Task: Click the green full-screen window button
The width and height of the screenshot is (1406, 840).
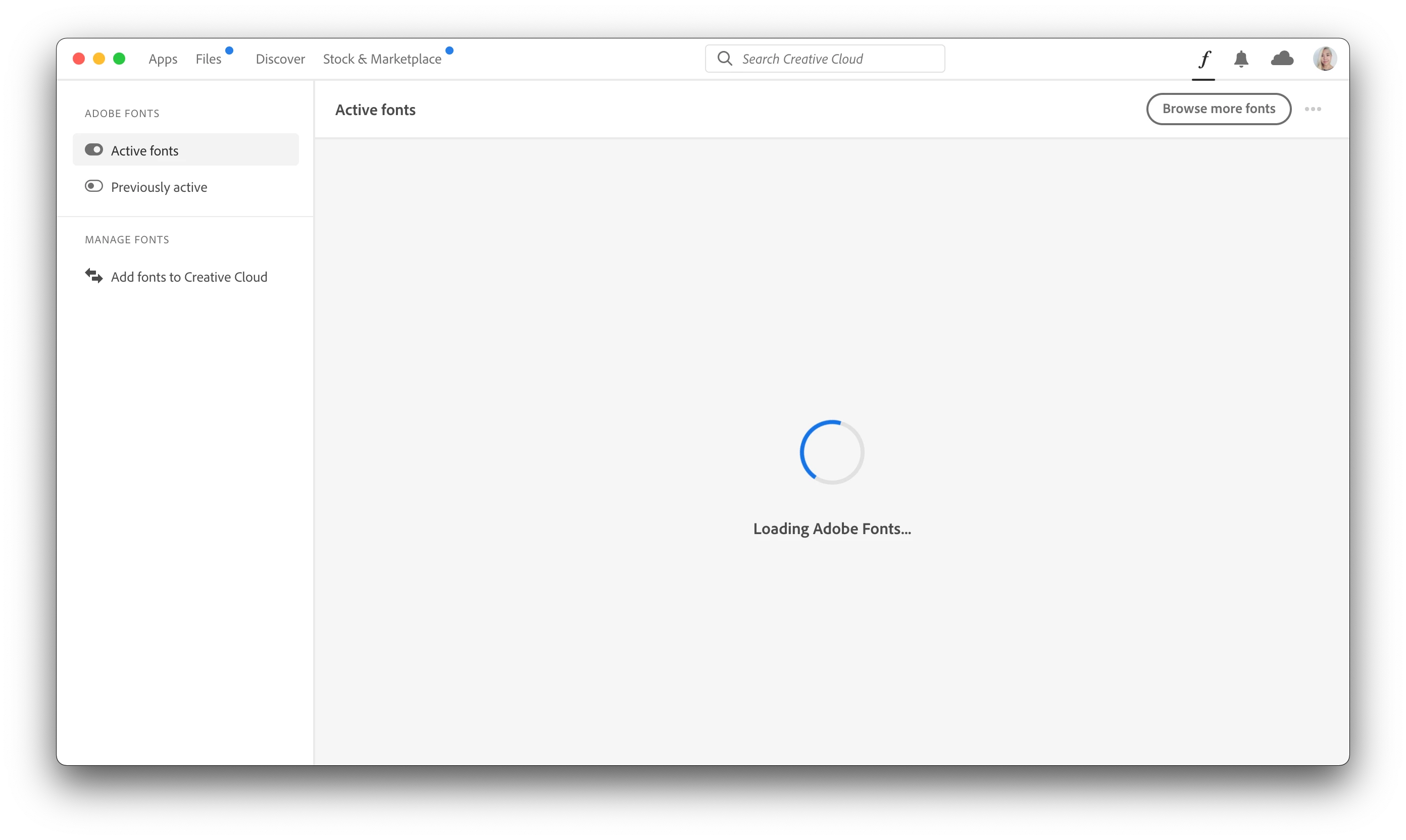Action: [119, 59]
